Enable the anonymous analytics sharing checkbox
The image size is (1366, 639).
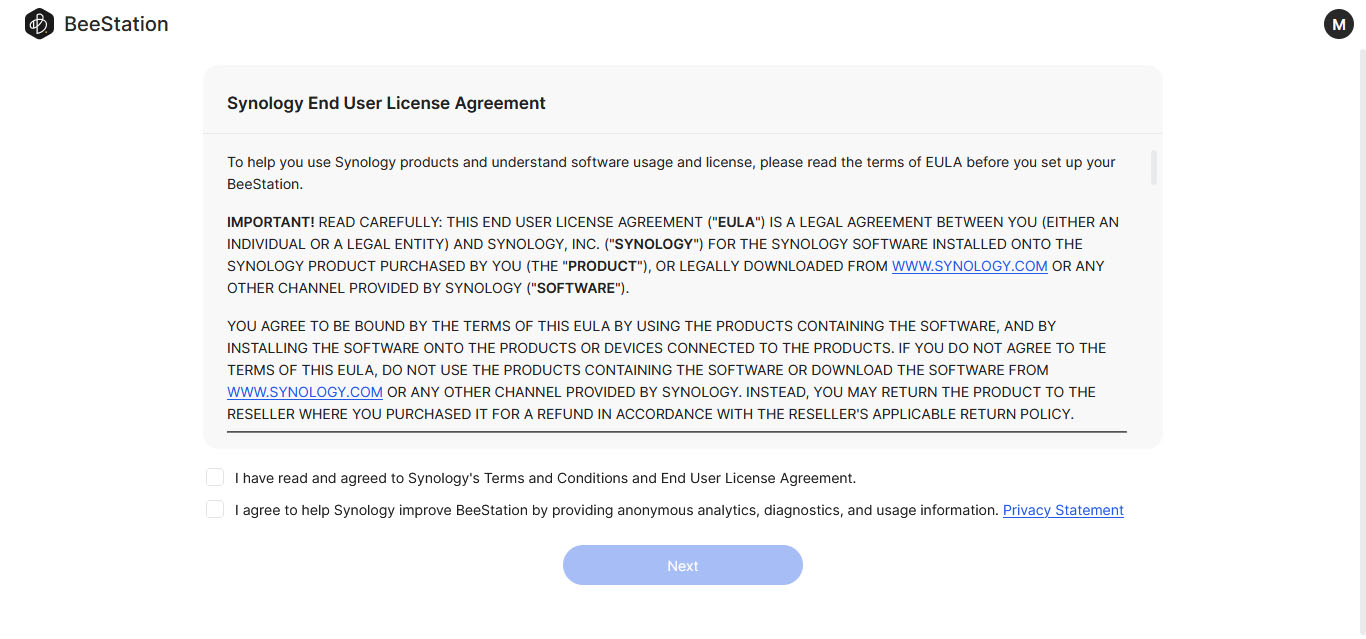click(x=215, y=509)
